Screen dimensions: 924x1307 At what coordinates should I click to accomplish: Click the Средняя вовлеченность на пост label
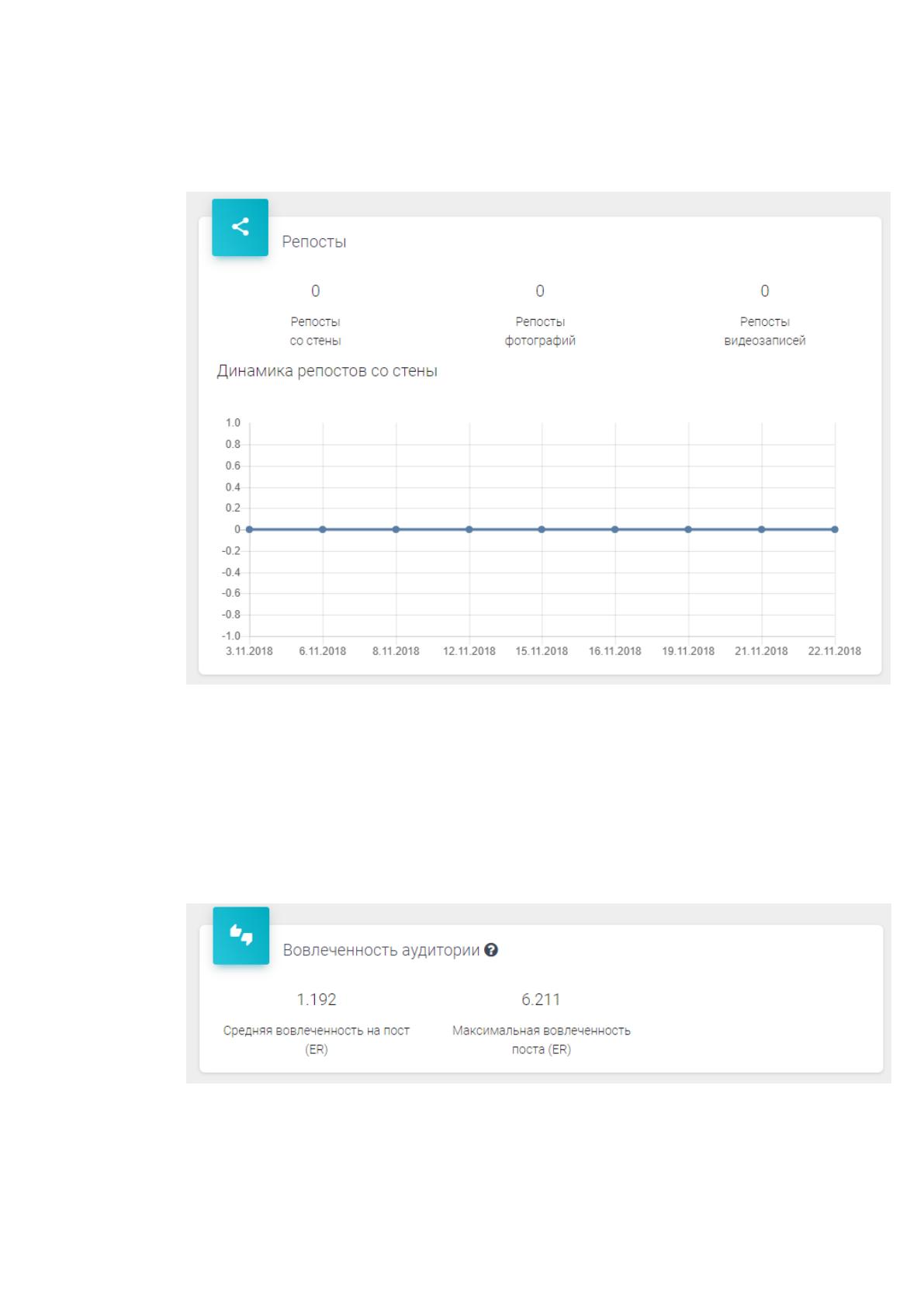[x=317, y=1040]
